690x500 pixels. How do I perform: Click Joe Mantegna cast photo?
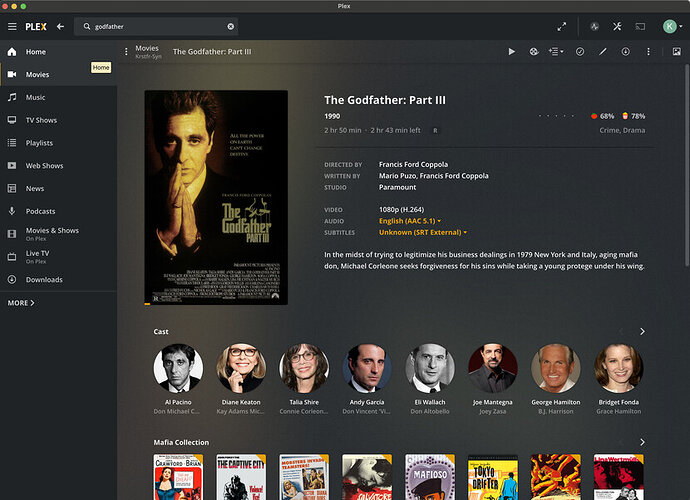pos(493,368)
